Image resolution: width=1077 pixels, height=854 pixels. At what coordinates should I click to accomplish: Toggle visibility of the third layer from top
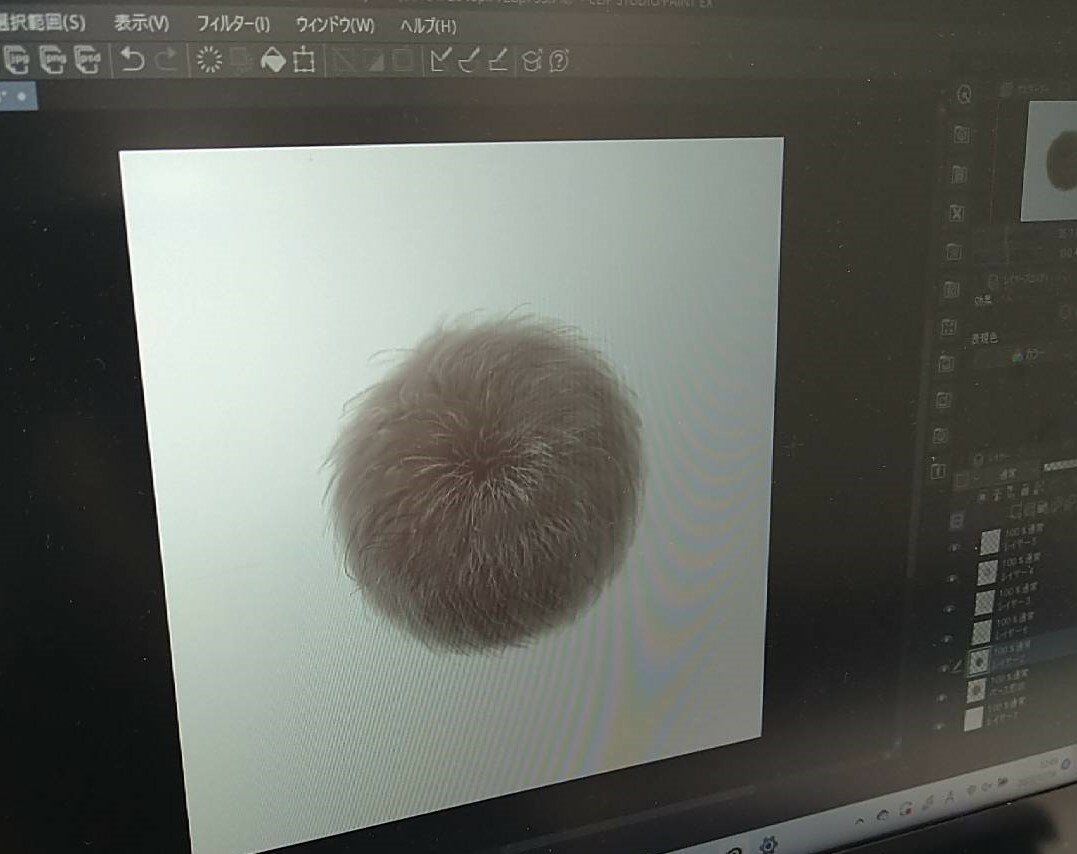pyautogui.click(x=949, y=609)
